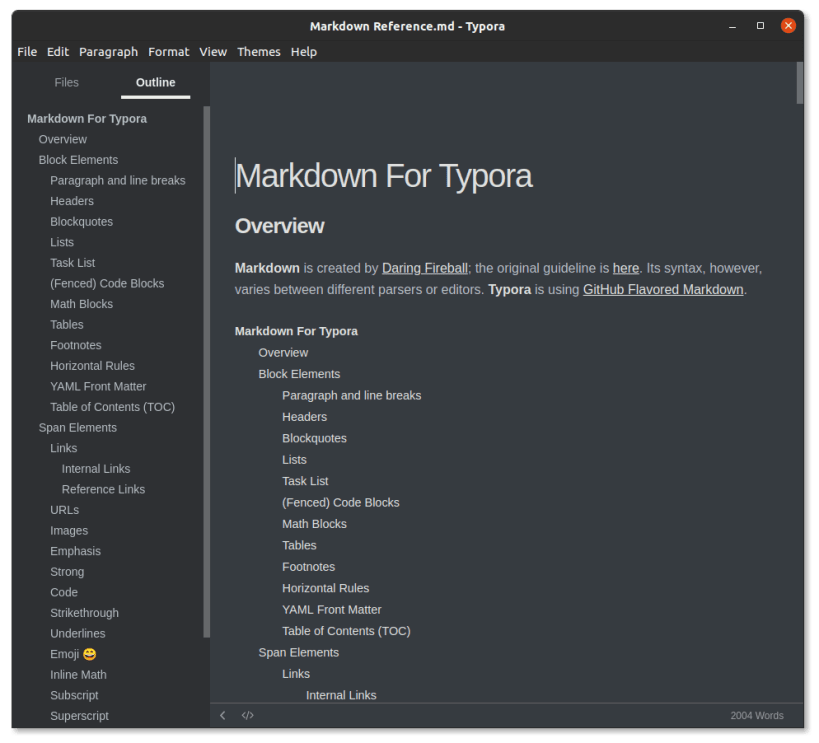Image resolution: width=819 pixels, height=743 pixels.
Task: Select Inline Math in outline sidebar
Action: [78, 675]
